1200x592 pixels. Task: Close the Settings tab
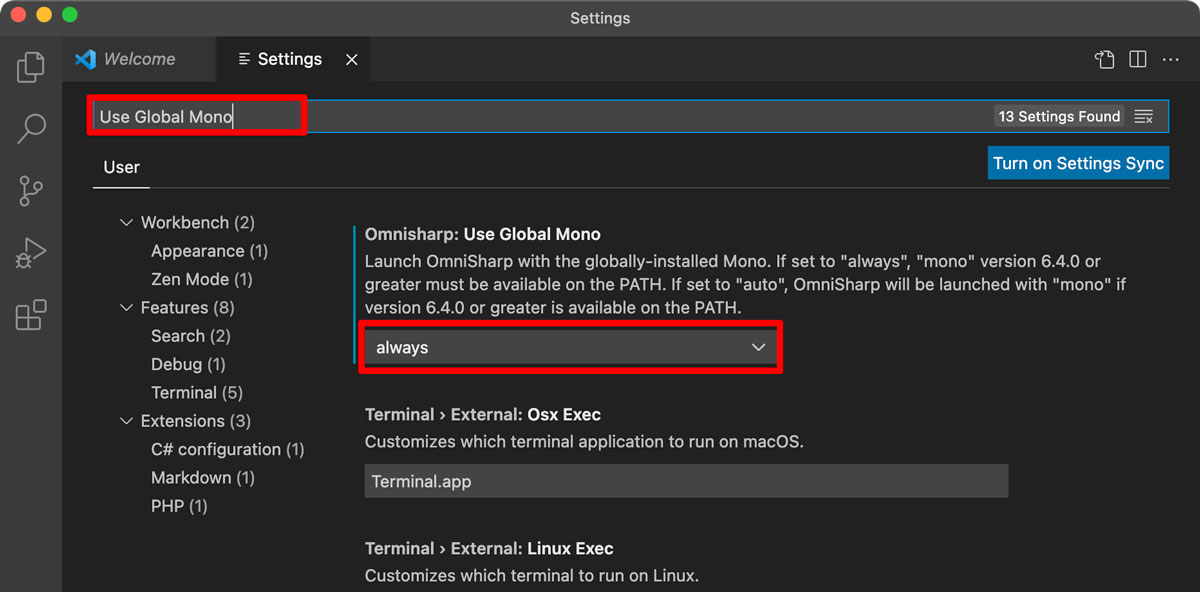352,60
